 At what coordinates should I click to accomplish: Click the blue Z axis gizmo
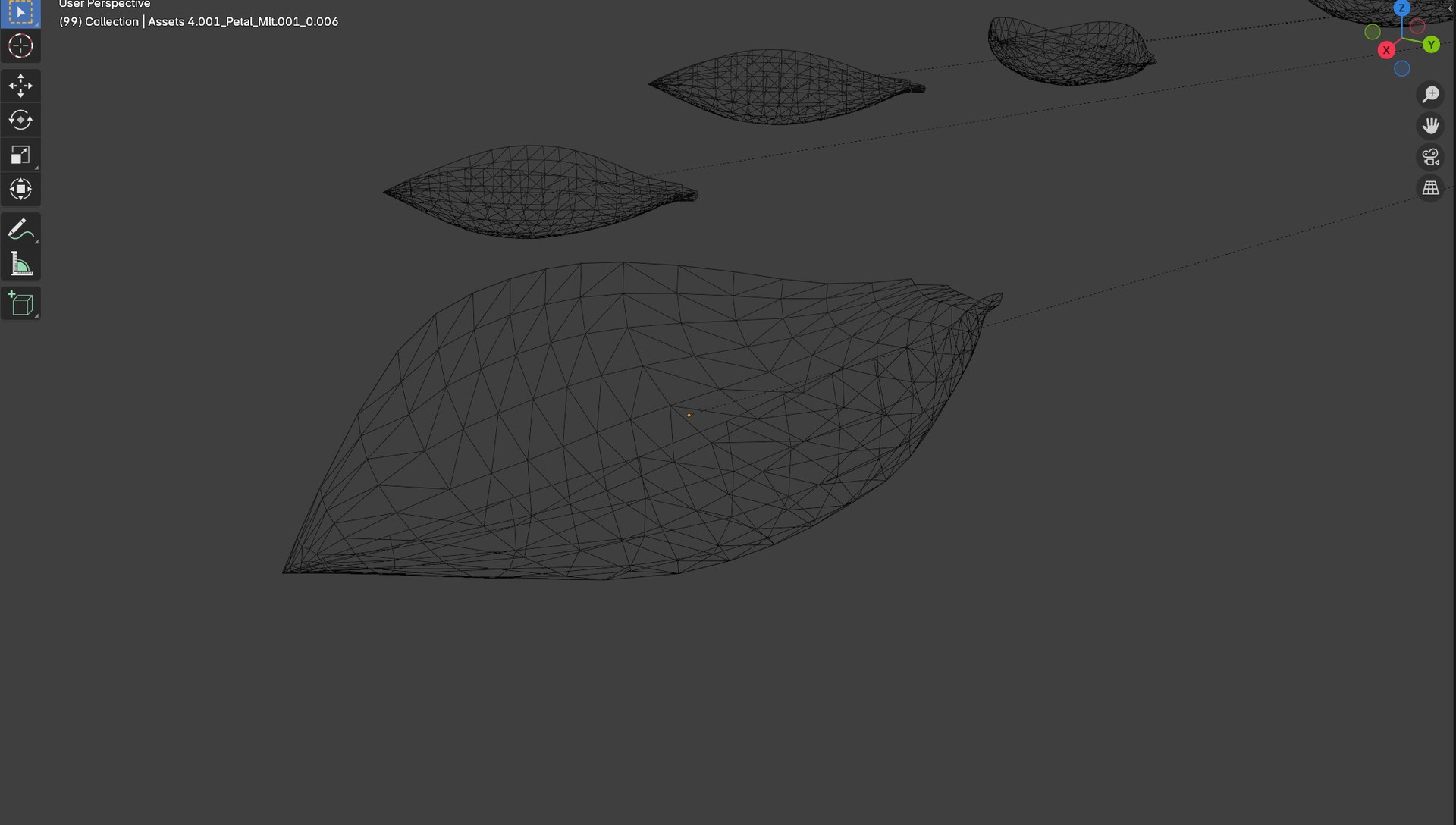coord(1401,8)
